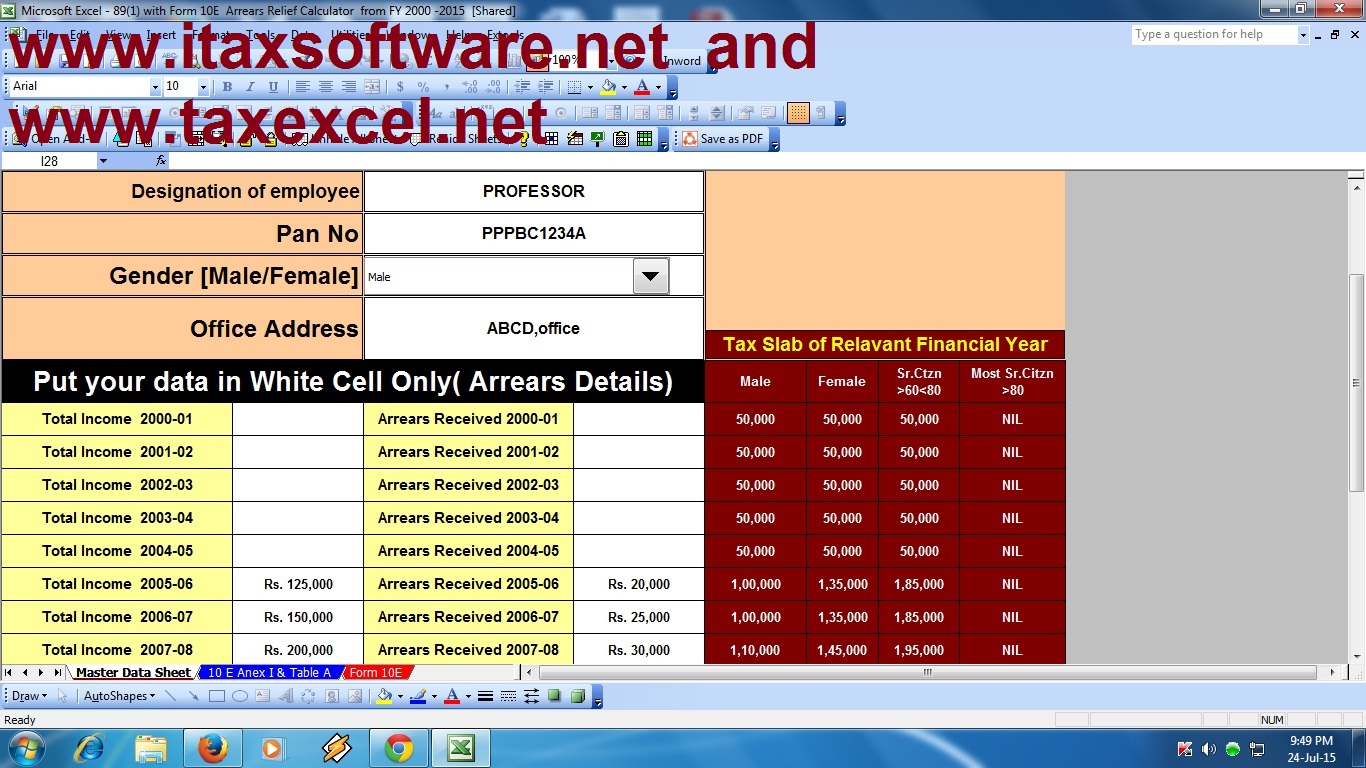Open Windows Explorer from the taskbar
Screen dimensions: 1366x768
[150, 748]
